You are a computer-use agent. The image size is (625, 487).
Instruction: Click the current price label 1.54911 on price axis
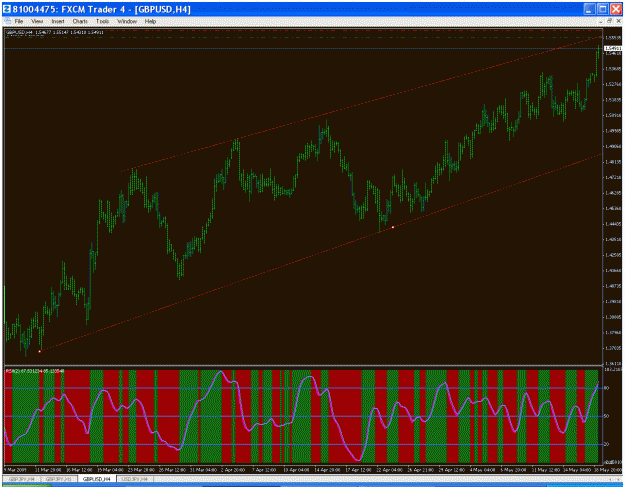tap(613, 48)
